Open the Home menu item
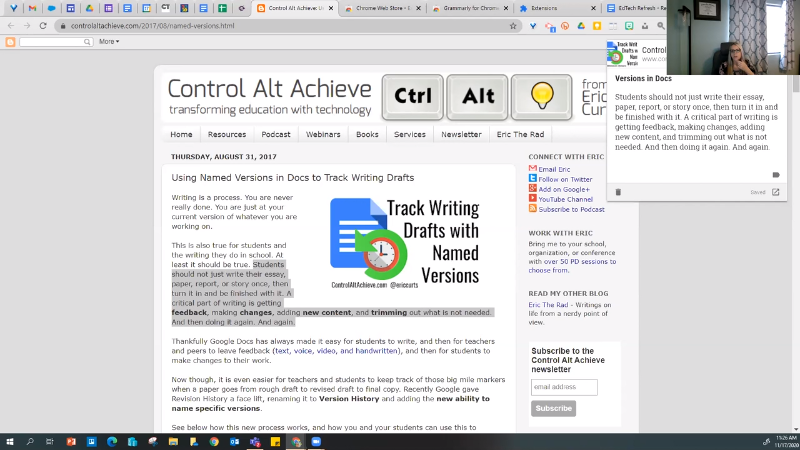Viewport: 800px width, 450px height. tap(181, 134)
